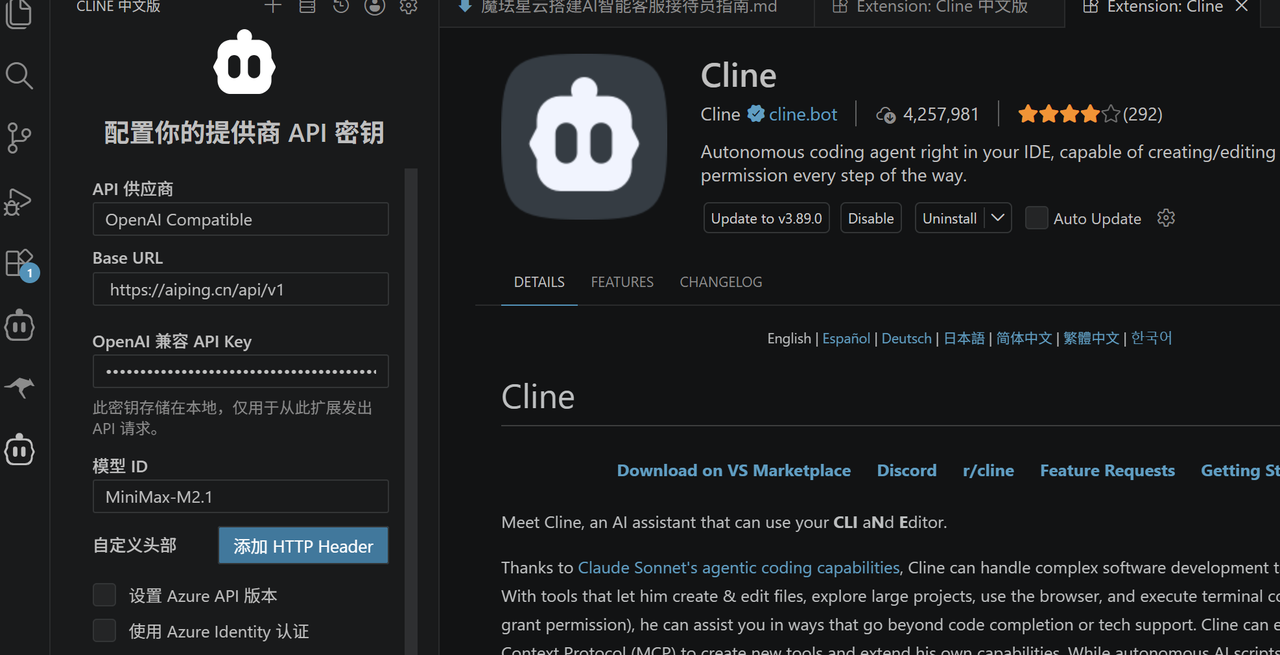Viewport: 1280px width, 655px height.
Task: Click the Cline extension logo image
Action: coord(584,136)
